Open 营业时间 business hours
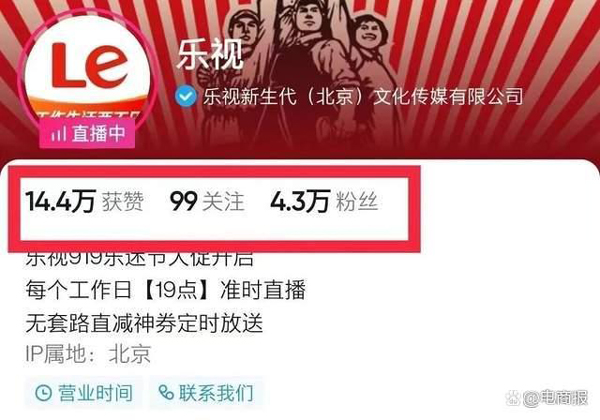Screen dimensions: 600x420 tap(84, 393)
